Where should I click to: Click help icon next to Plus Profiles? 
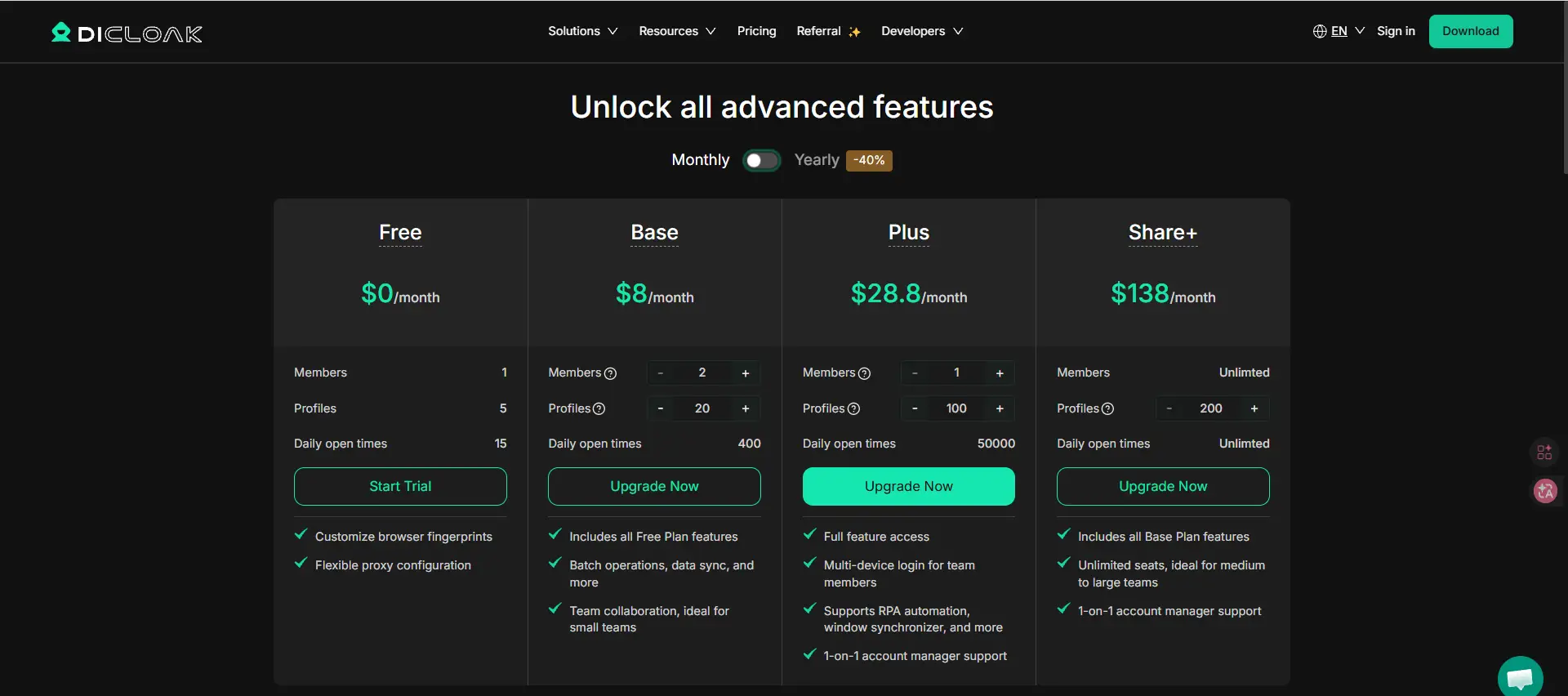click(854, 408)
